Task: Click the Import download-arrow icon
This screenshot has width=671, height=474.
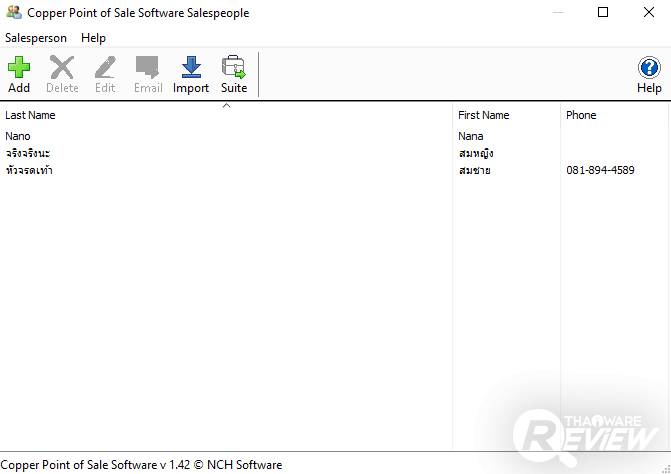Action: click(x=191, y=67)
